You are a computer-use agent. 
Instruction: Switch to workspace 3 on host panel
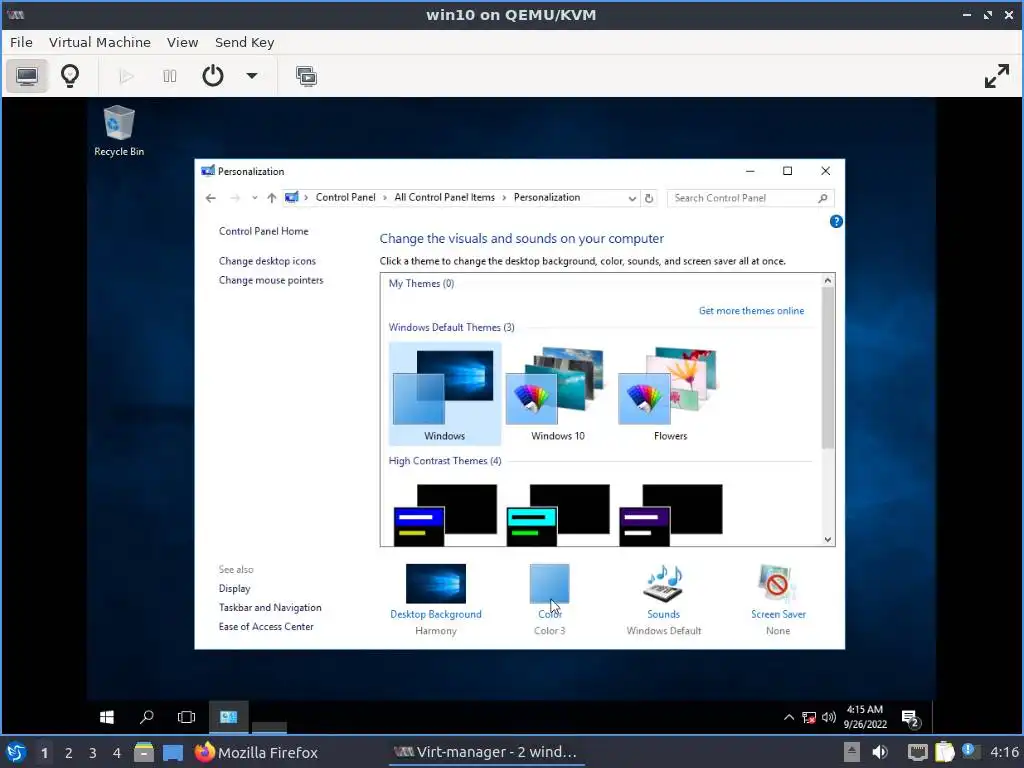click(x=92, y=753)
